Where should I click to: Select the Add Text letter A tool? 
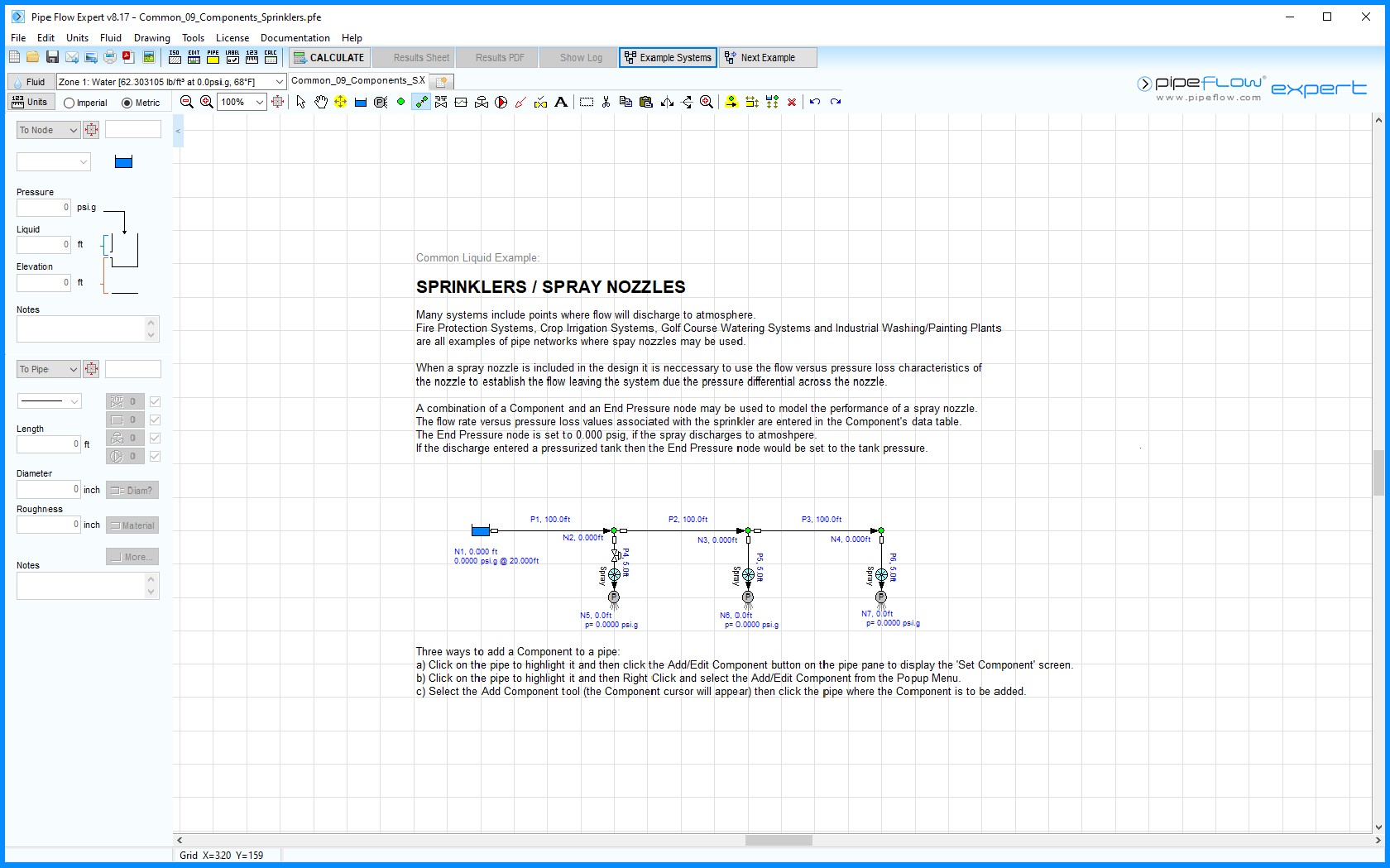tap(561, 102)
